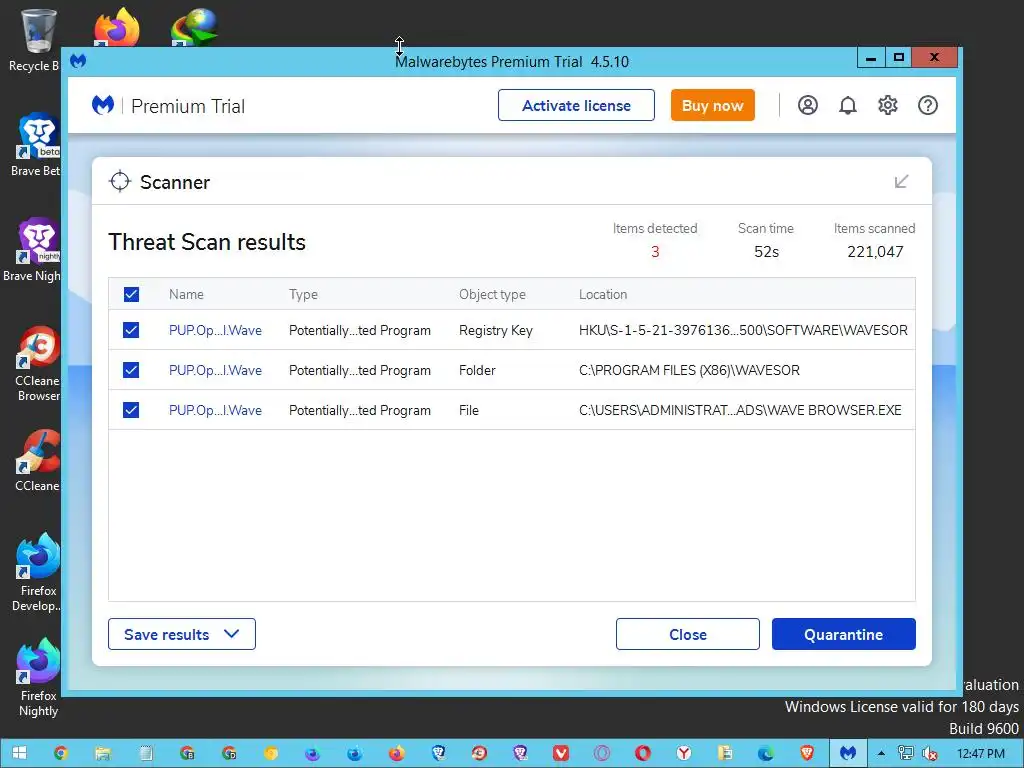1024x768 pixels.
Task: Select the Firefox Nightly desktop shortcut
Action: coord(38,678)
